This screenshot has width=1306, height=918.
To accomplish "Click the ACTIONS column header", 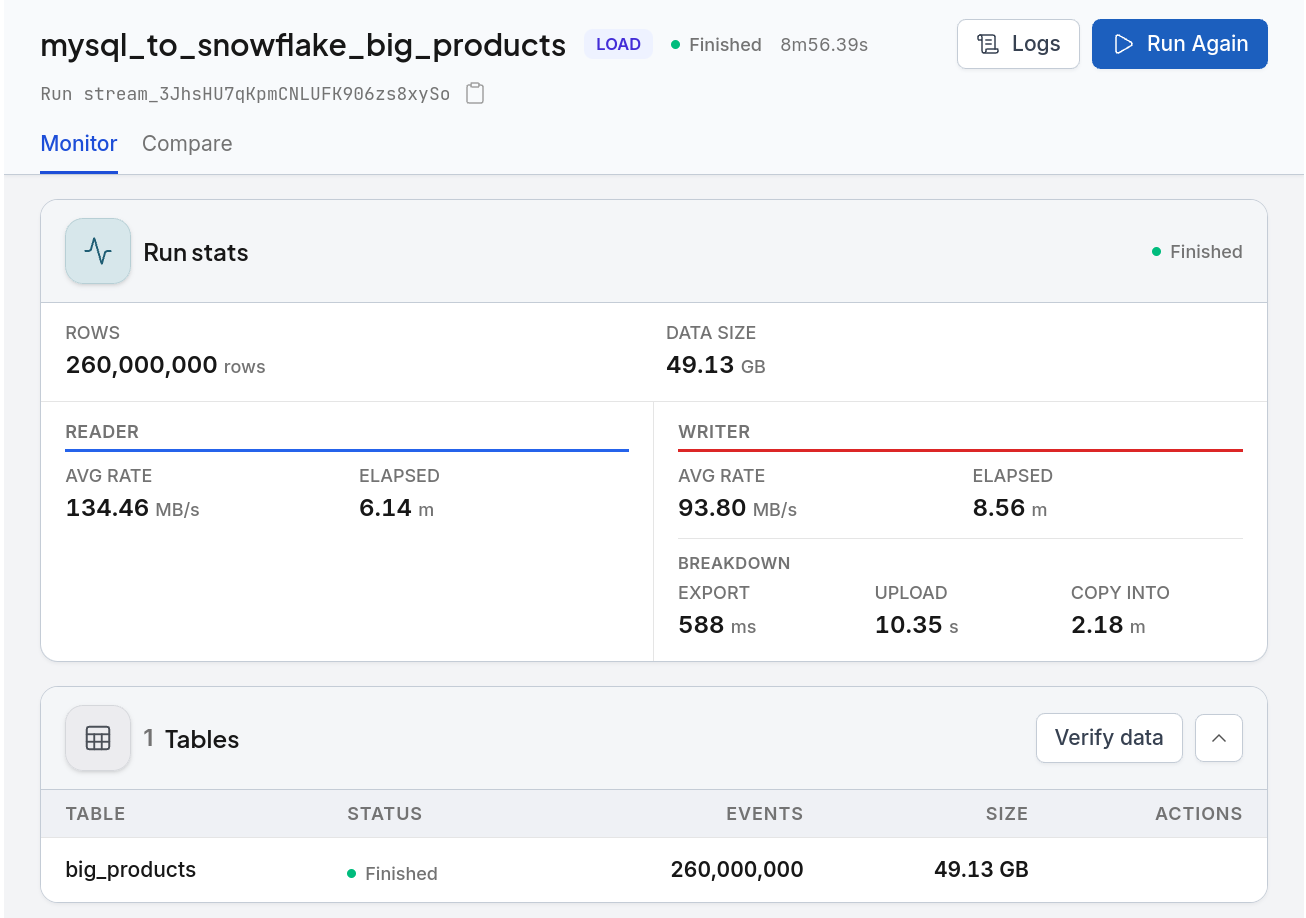I will 1199,813.
